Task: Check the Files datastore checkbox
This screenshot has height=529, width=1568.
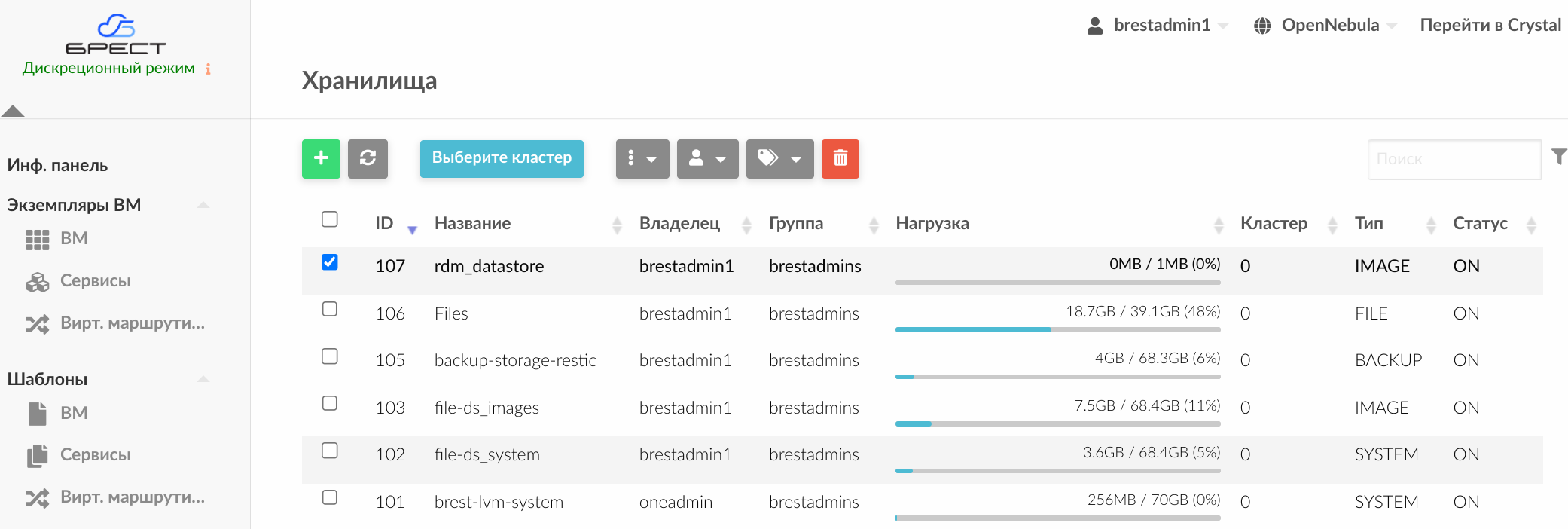Action: (x=329, y=310)
